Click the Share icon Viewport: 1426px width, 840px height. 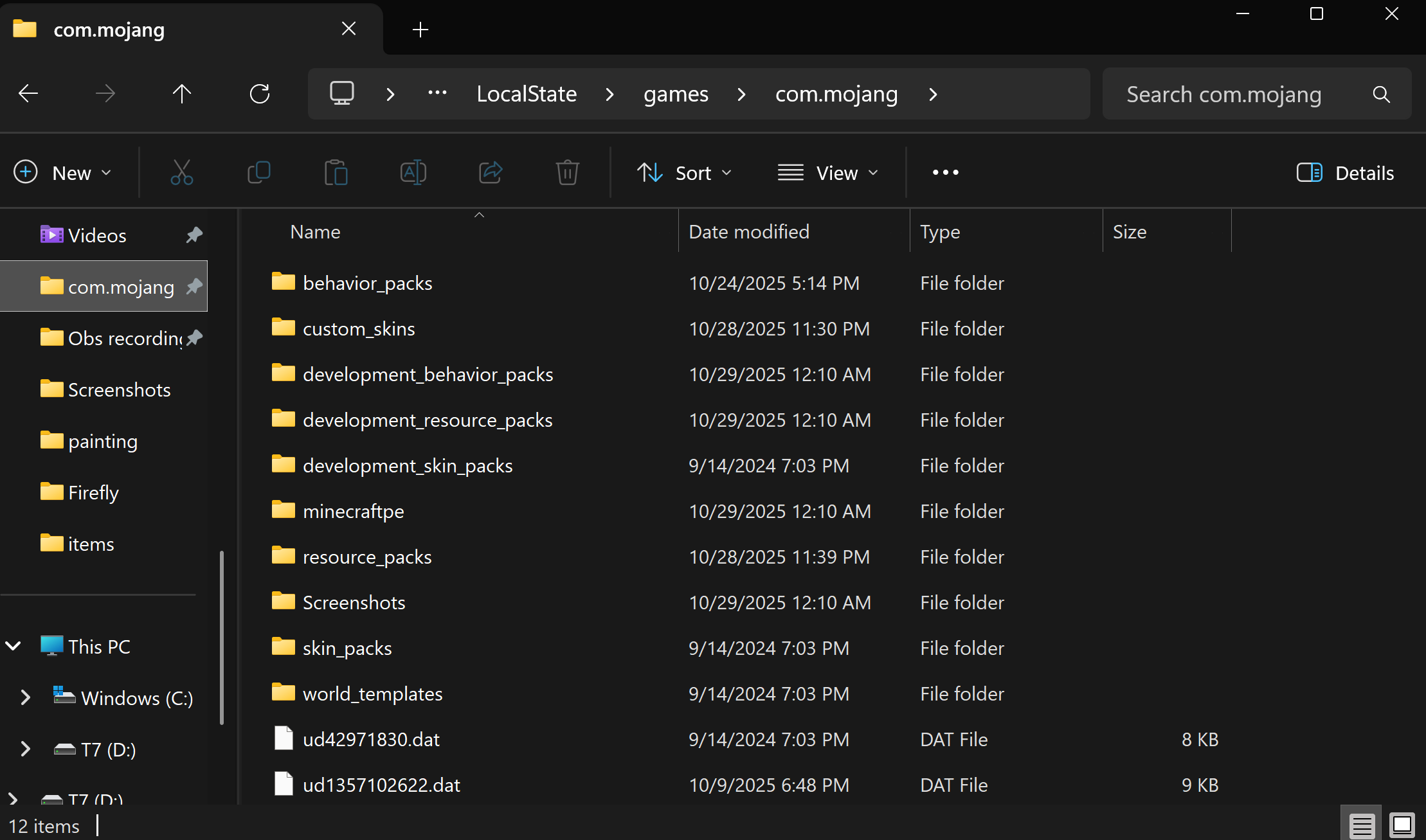pyautogui.click(x=490, y=172)
